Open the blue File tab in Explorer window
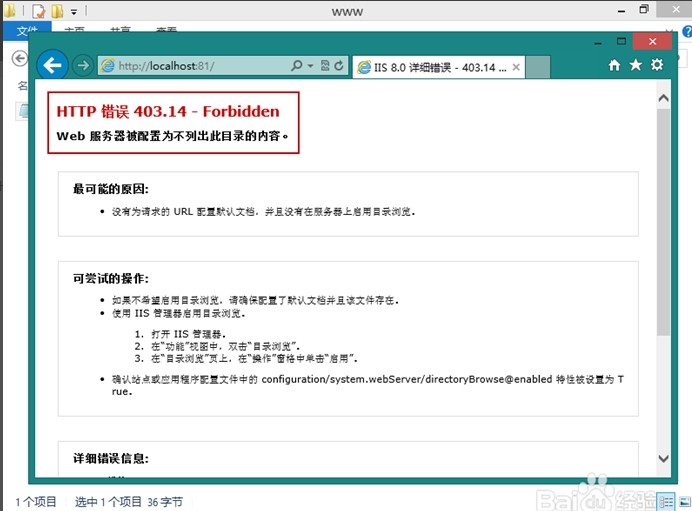 (x=27, y=31)
